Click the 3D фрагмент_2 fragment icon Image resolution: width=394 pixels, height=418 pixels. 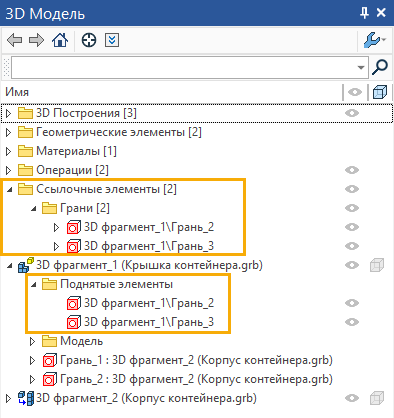click(26, 398)
